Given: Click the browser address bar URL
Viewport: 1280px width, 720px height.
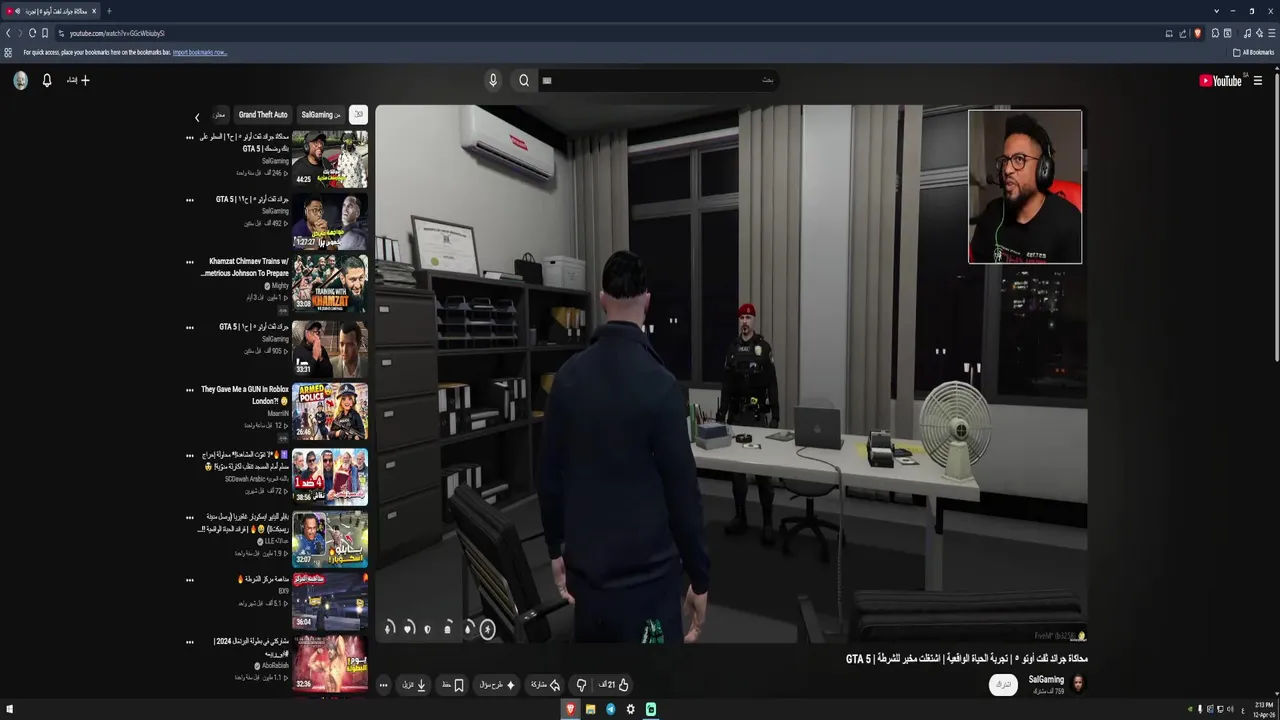Looking at the screenshot, I should pyautogui.click(x=117, y=33).
